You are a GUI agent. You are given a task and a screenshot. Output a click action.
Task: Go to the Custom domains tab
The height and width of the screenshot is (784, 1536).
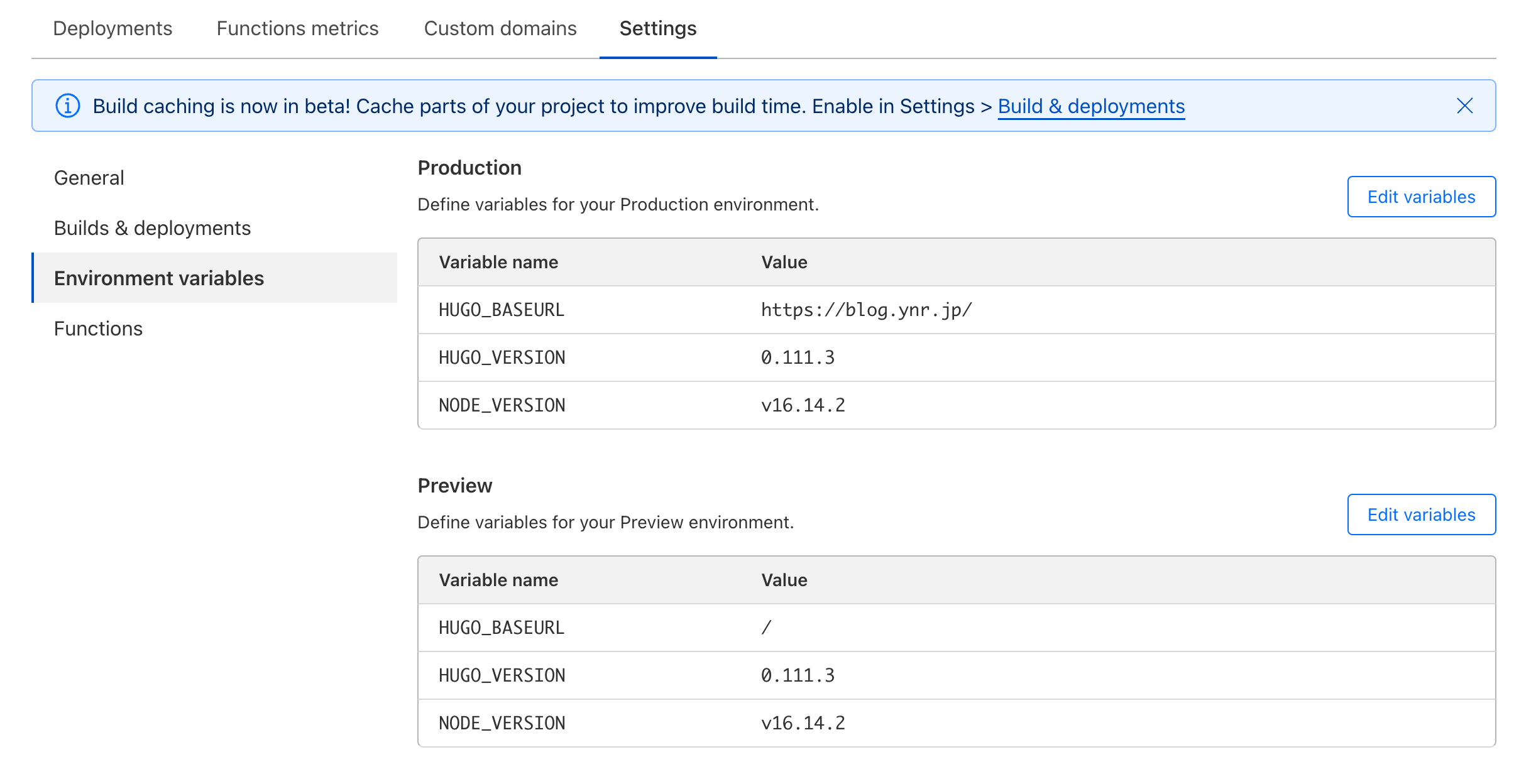[500, 28]
